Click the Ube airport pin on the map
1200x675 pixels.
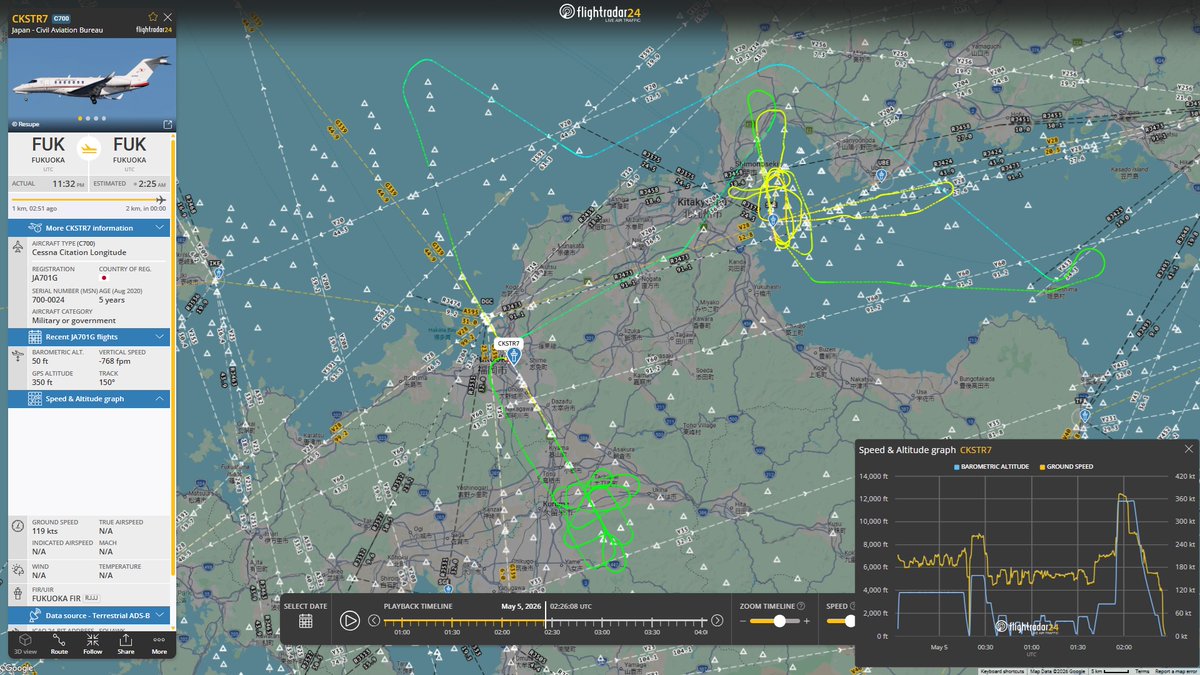881,174
